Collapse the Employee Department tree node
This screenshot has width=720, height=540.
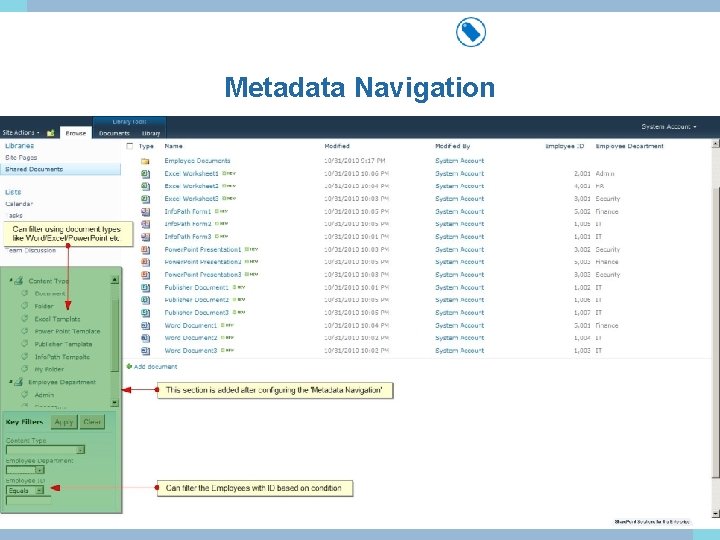pos(11,381)
